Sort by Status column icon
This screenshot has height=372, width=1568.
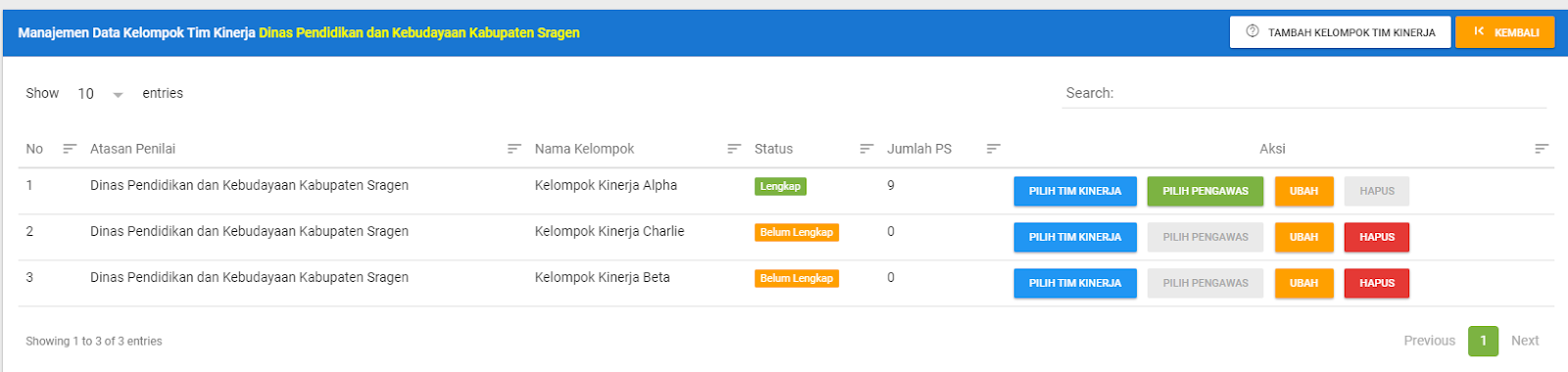[x=866, y=149]
